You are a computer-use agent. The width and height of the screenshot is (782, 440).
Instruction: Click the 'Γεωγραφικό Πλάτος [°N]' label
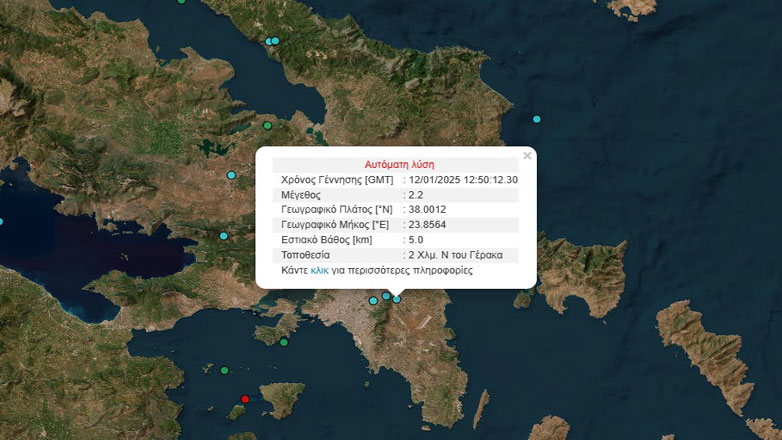[x=337, y=210]
